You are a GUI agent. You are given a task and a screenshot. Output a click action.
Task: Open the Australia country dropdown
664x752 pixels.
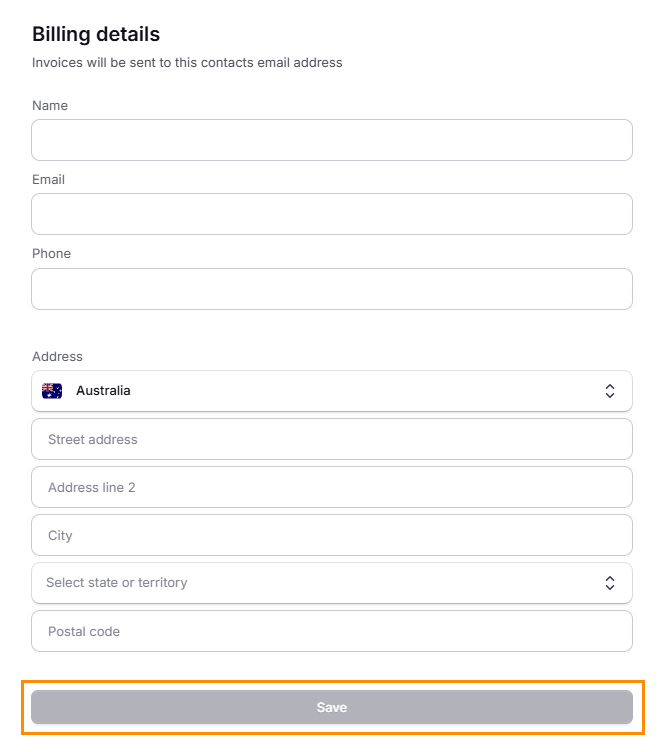[x=330, y=391]
